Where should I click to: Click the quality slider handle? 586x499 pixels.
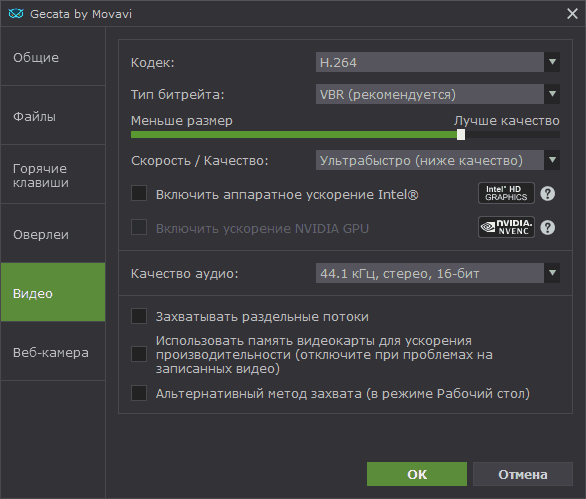pos(461,135)
